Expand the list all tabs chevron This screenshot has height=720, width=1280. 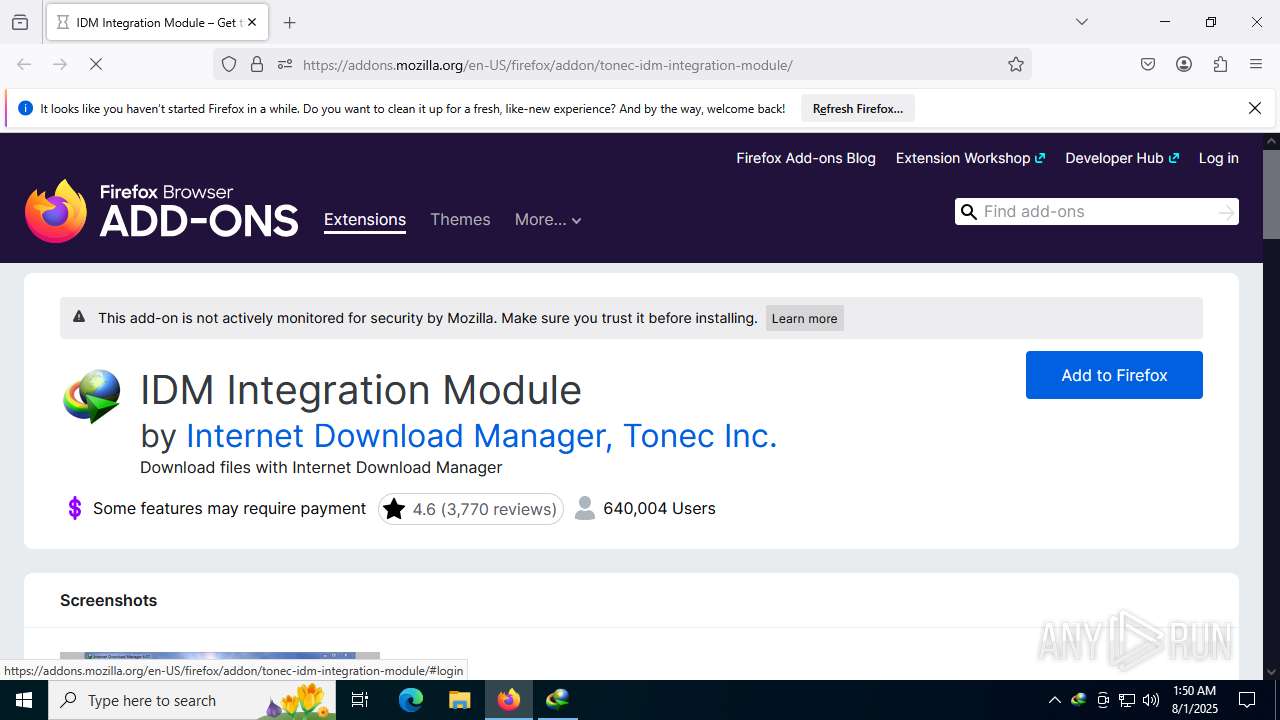1082,22
